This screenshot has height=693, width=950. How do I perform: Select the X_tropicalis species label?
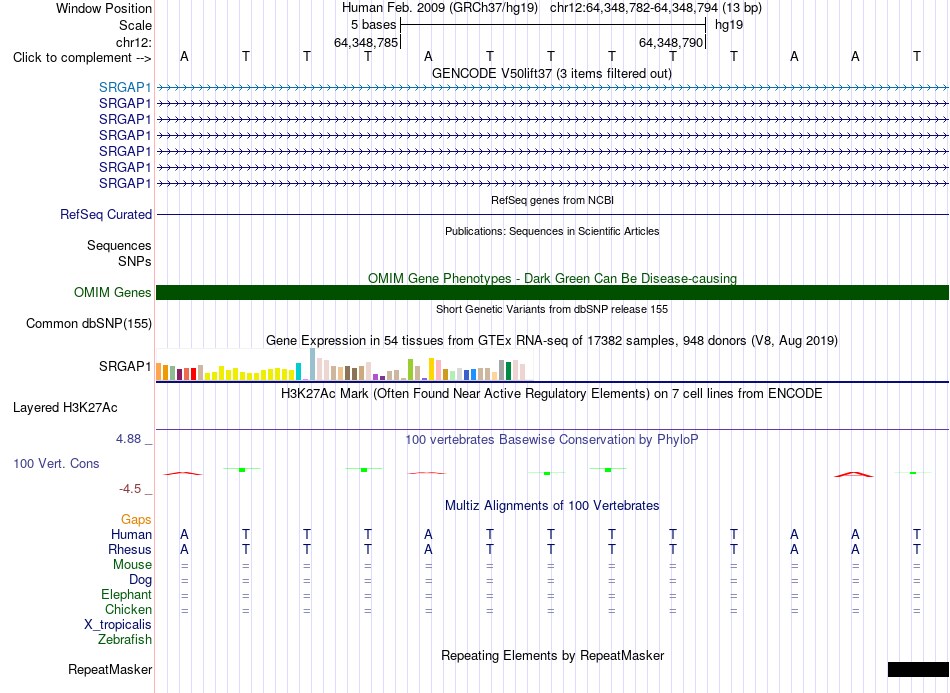click(118, 625)
